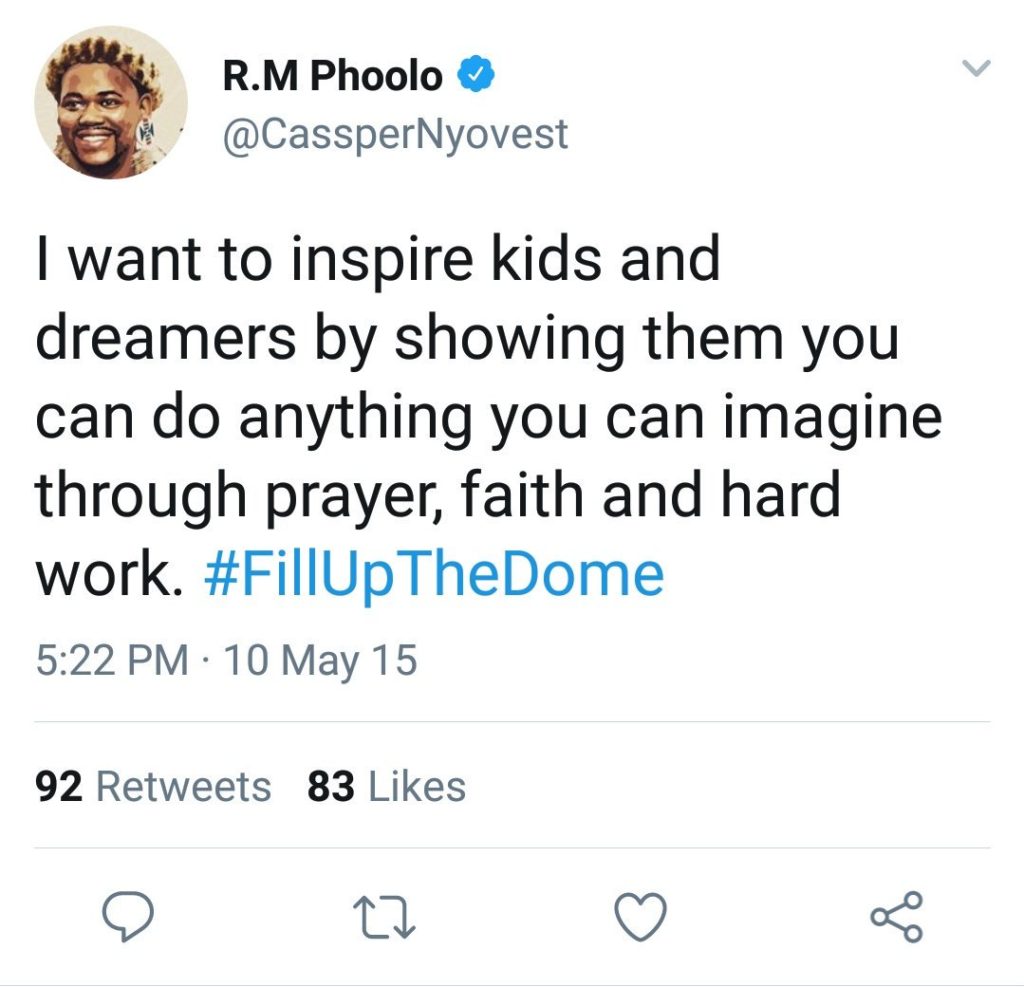This screenshot has height=987, width=1024.
Task: Click the line 'can do anything you can imagine'
Action: click(489, 417)
